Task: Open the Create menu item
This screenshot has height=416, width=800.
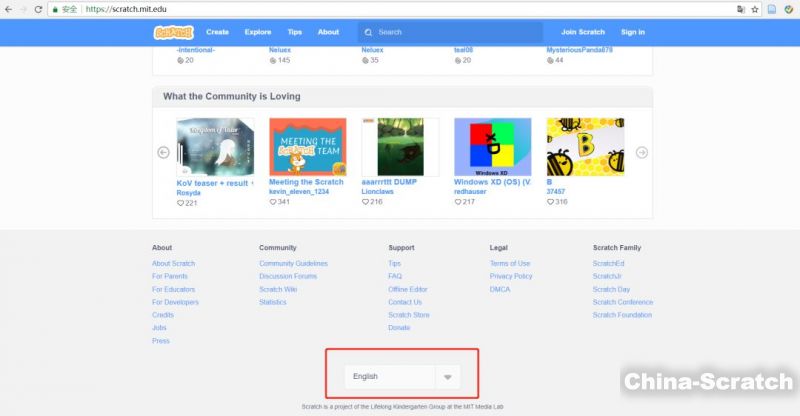Action: pyautogui.click(x=217, y=32)
